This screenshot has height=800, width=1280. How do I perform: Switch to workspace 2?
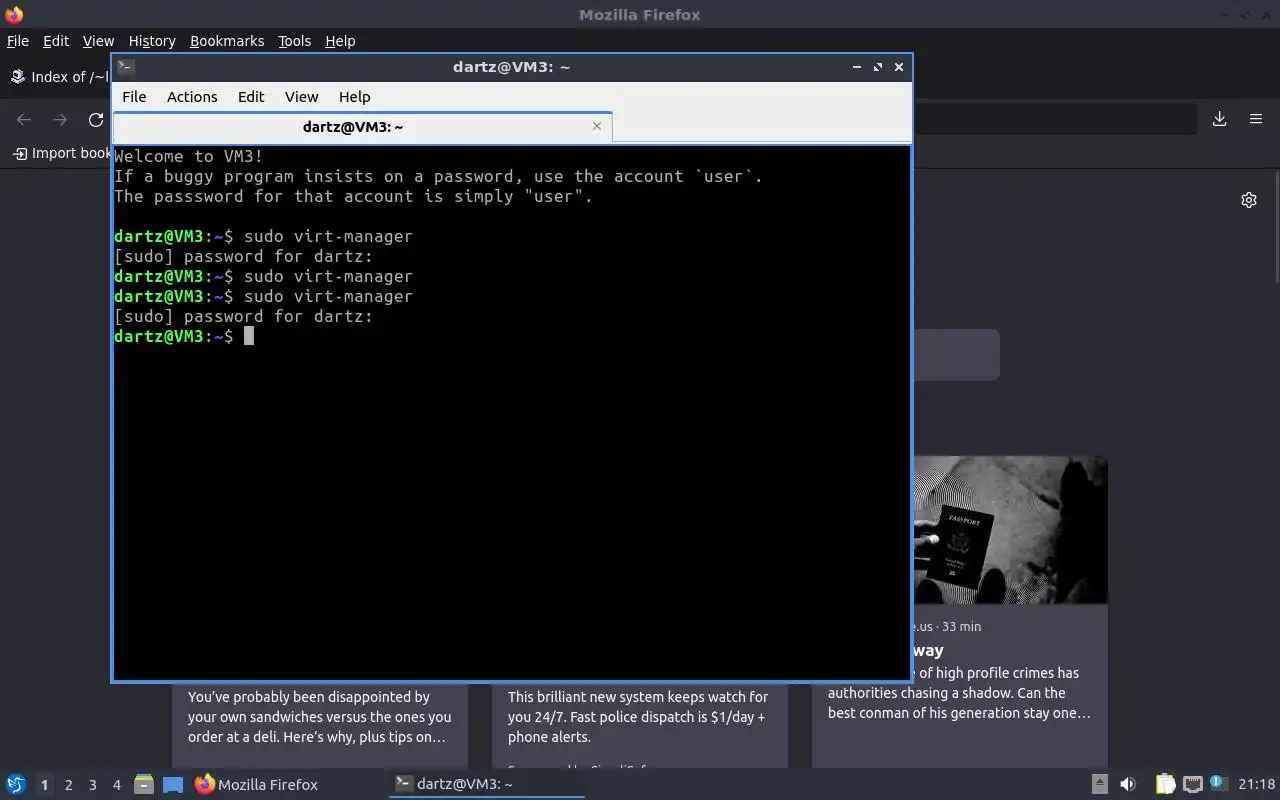click(x=68, y=785)
